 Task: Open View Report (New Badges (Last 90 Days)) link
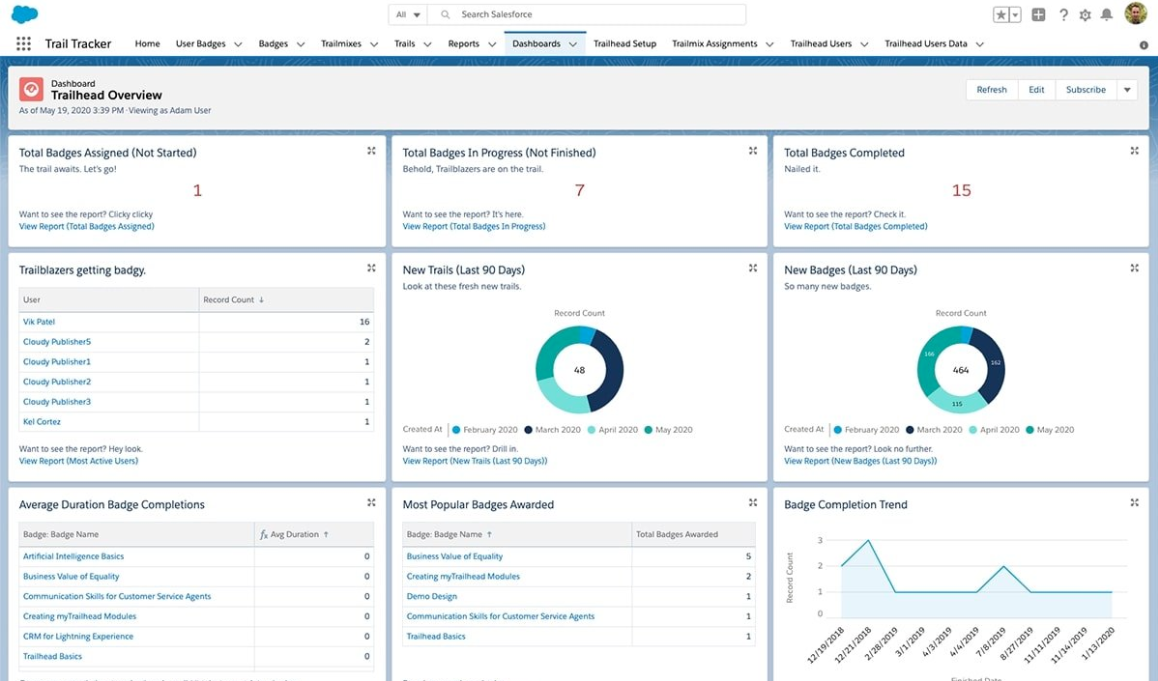860,461
